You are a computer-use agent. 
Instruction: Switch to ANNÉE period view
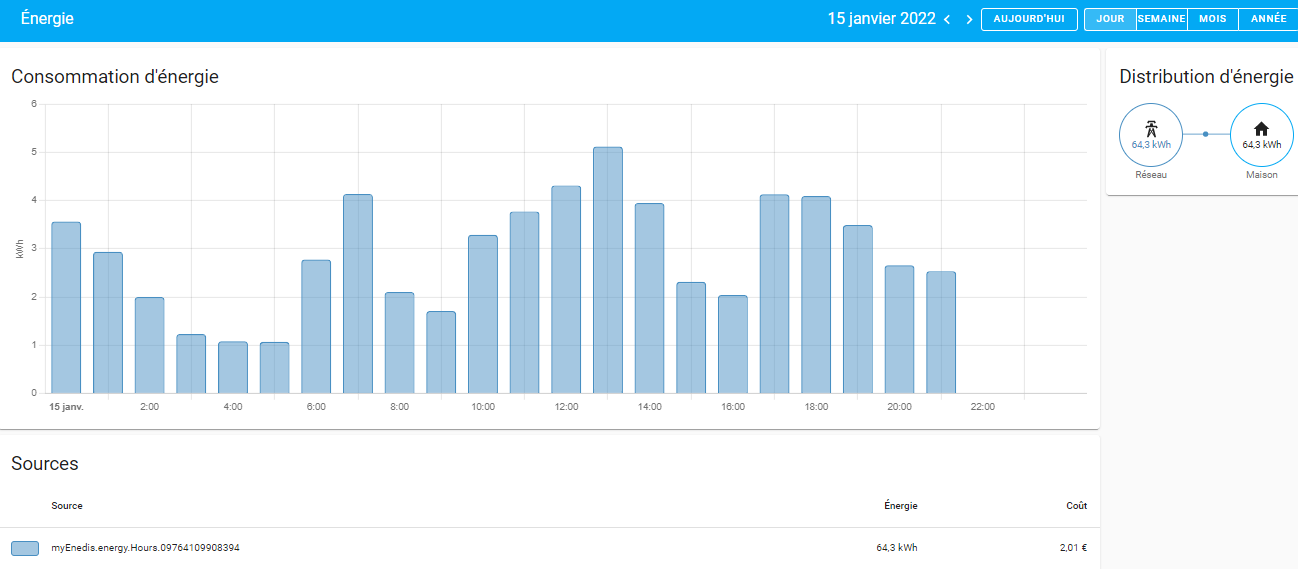(1268, 19)
